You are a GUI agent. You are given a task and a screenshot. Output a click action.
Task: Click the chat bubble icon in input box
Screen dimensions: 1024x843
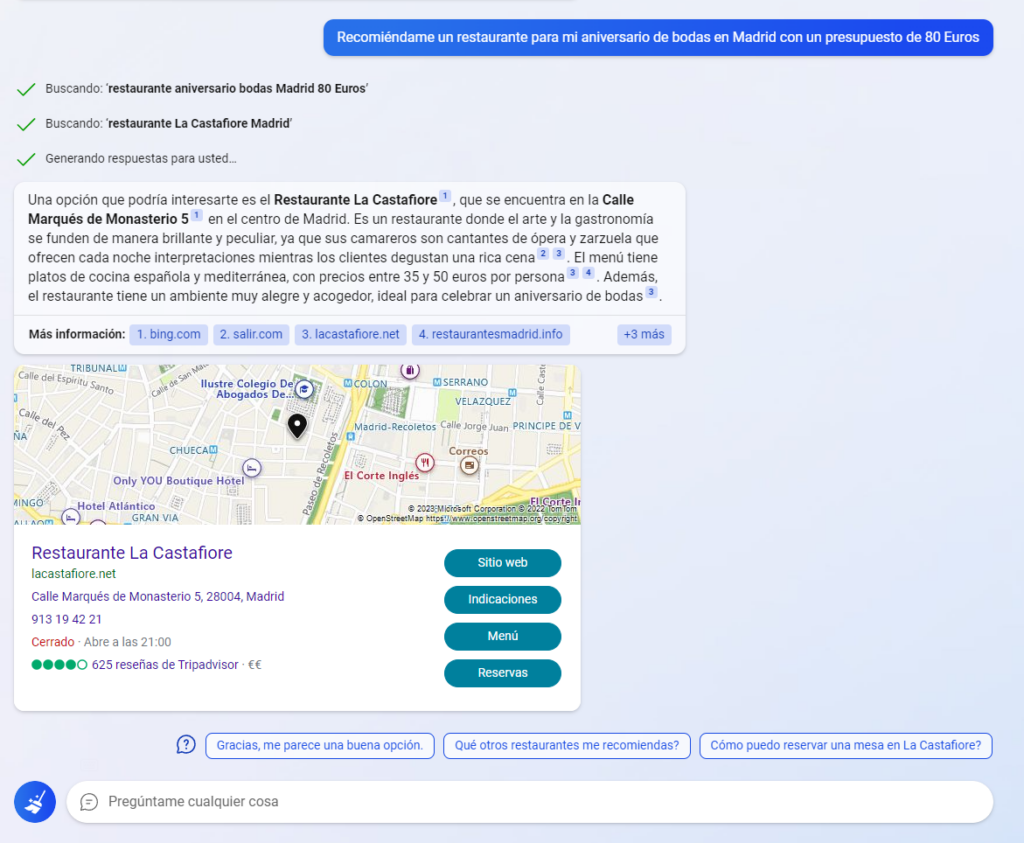(x=89, y=802)
